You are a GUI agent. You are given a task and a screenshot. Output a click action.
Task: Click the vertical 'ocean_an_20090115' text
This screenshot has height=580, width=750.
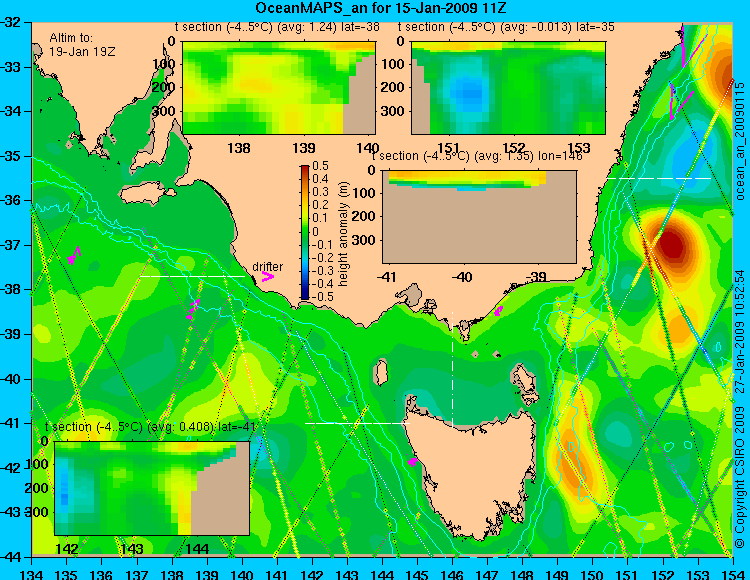pos(740,141)
